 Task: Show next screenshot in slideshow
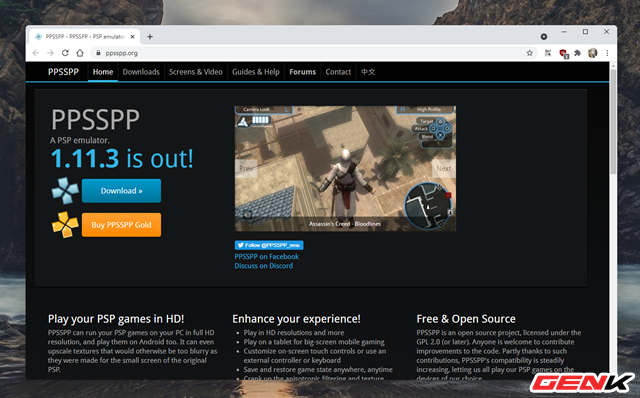pos(444,168)
